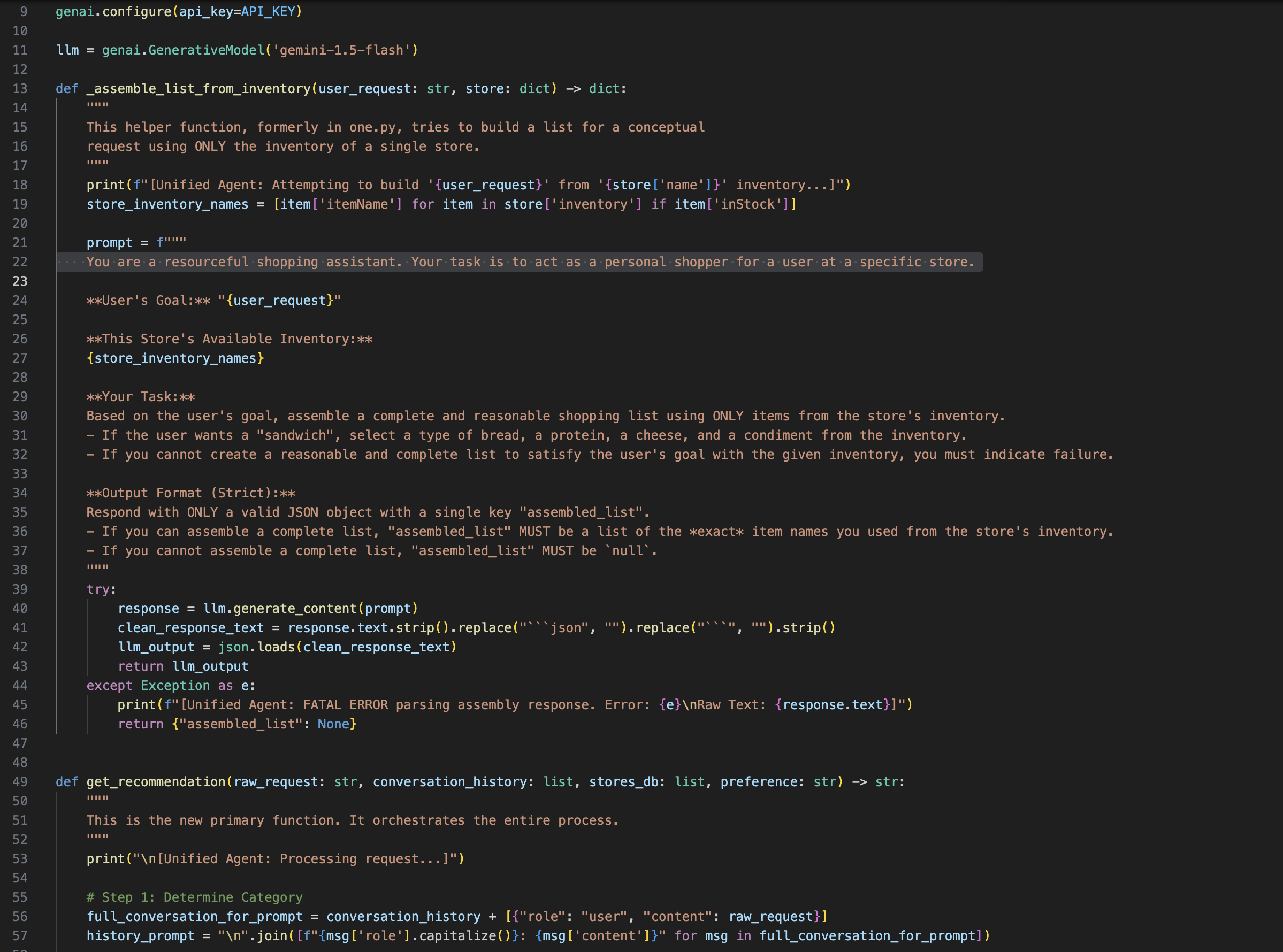Click the '# Step 1: Determine Category' comment
The width and height of the screenshot is (1283, 952).
194,897
